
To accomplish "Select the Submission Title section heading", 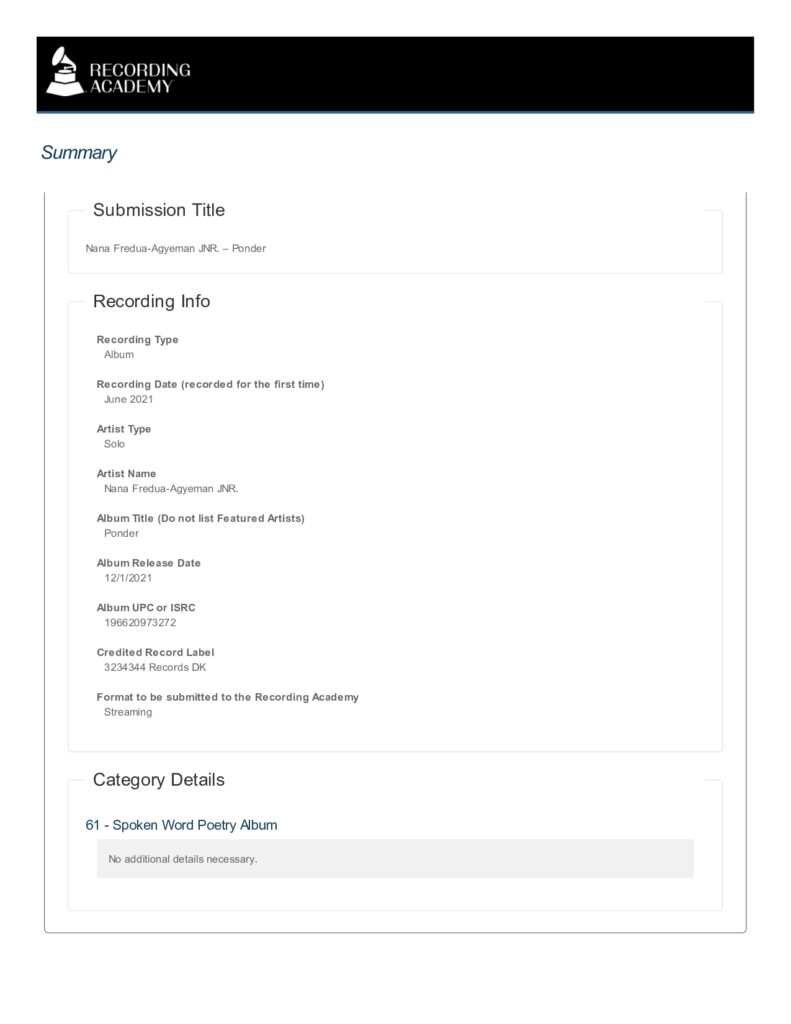I will click(x=159, y=210).
